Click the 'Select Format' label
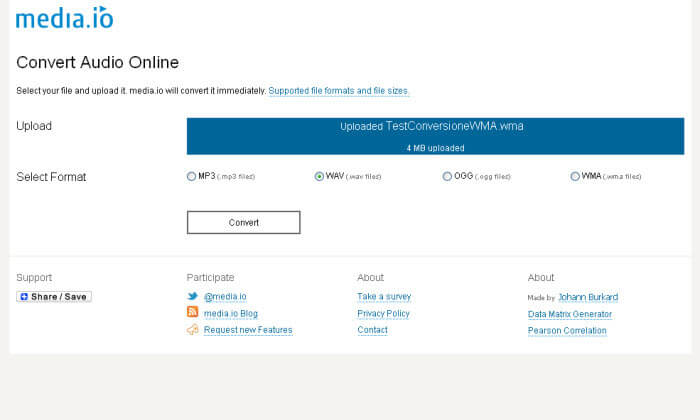Image resolution: width=700 pixels, height=420 pixels. pos(51,177)
